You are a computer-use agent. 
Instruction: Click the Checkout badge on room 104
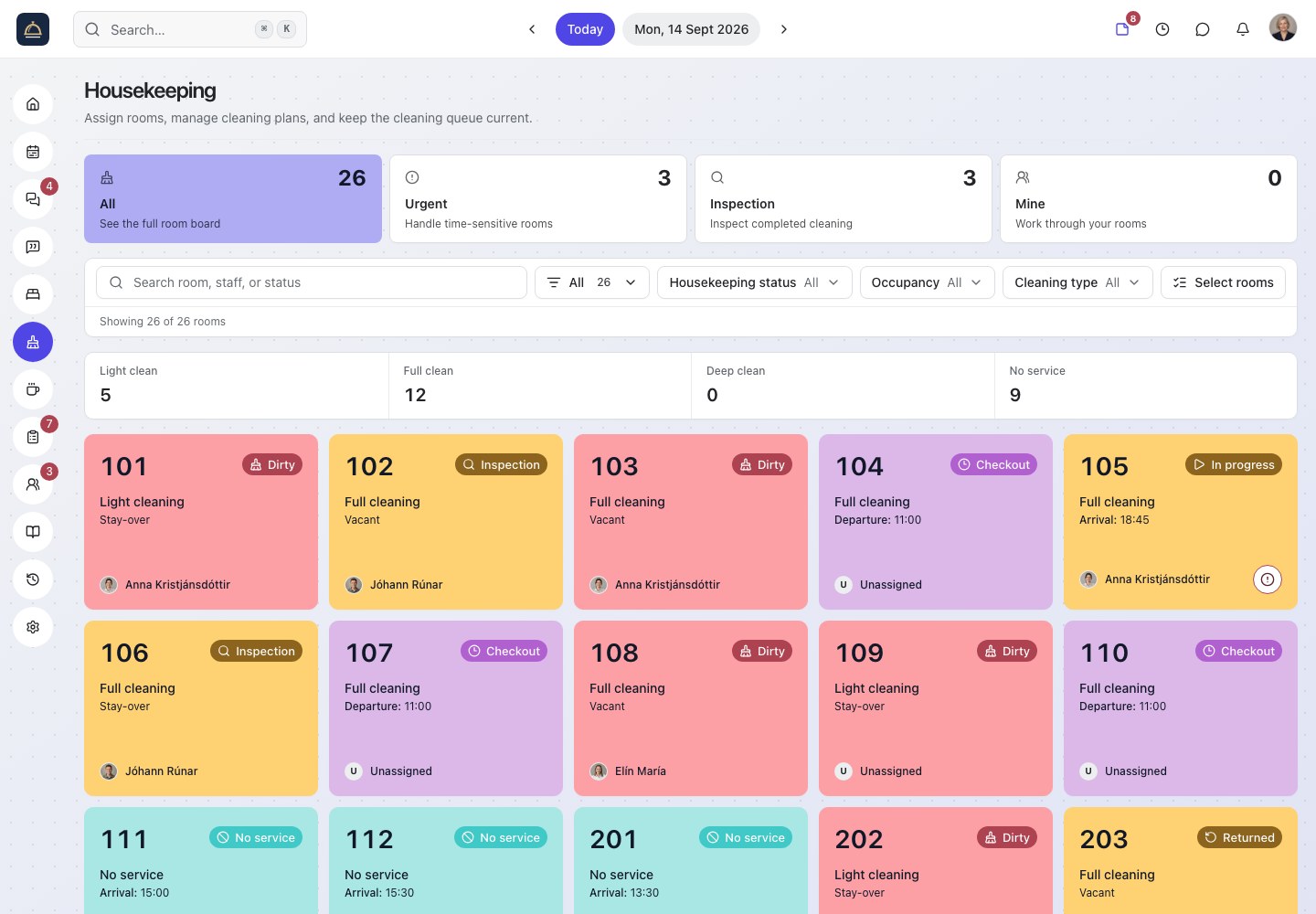point(993,464)
